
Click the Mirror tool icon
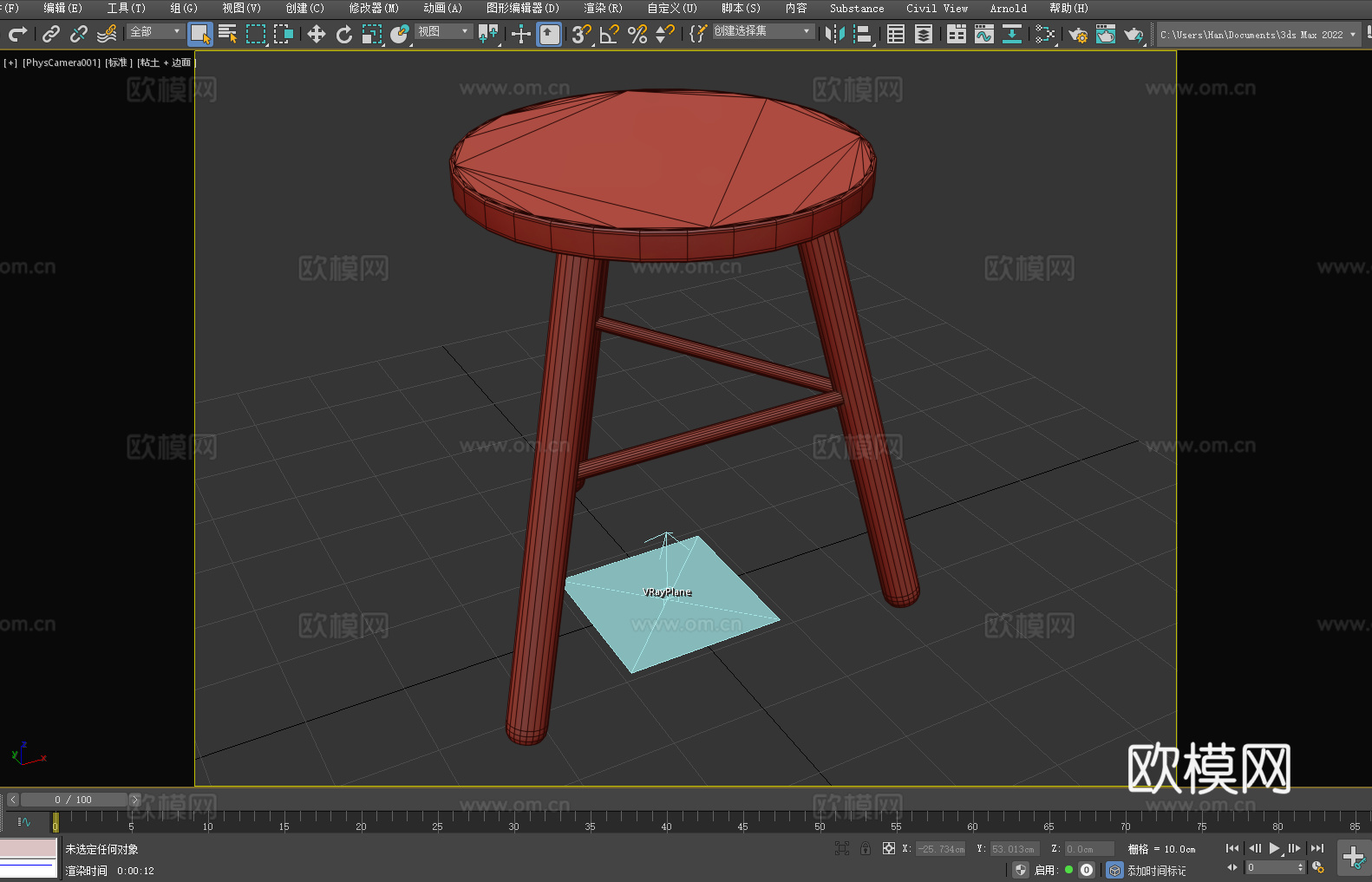tap(835, 34)
